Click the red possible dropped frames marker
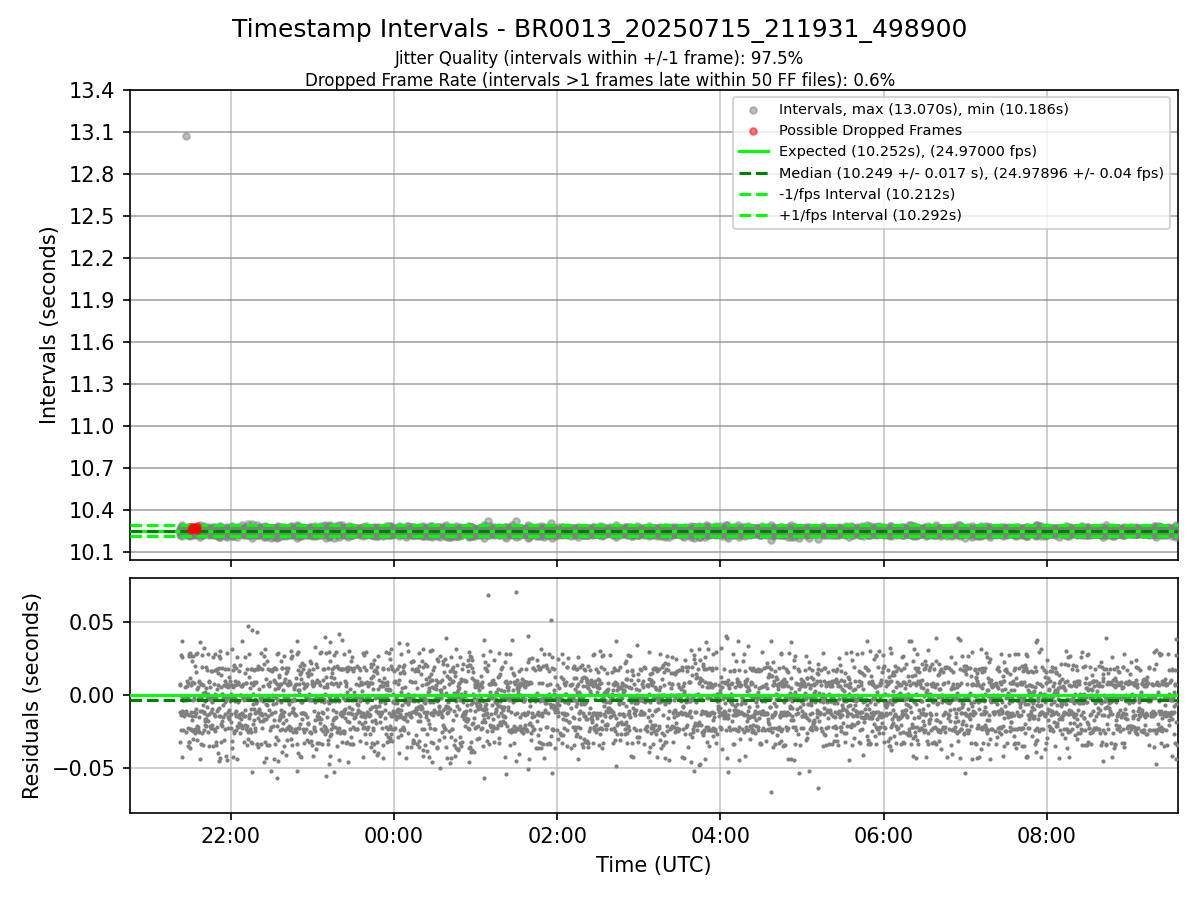 point(194,528)
